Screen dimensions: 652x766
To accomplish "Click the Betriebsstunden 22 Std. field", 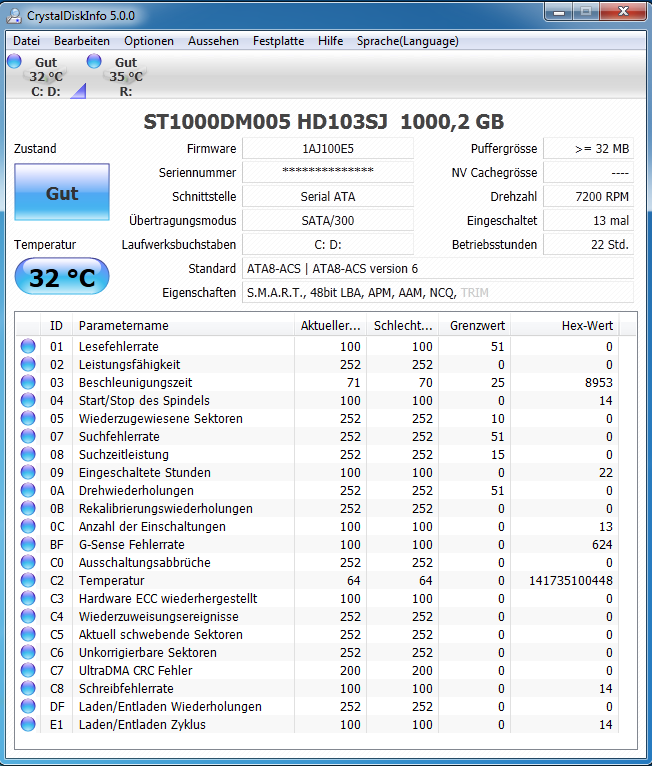I will coord(589,244).
